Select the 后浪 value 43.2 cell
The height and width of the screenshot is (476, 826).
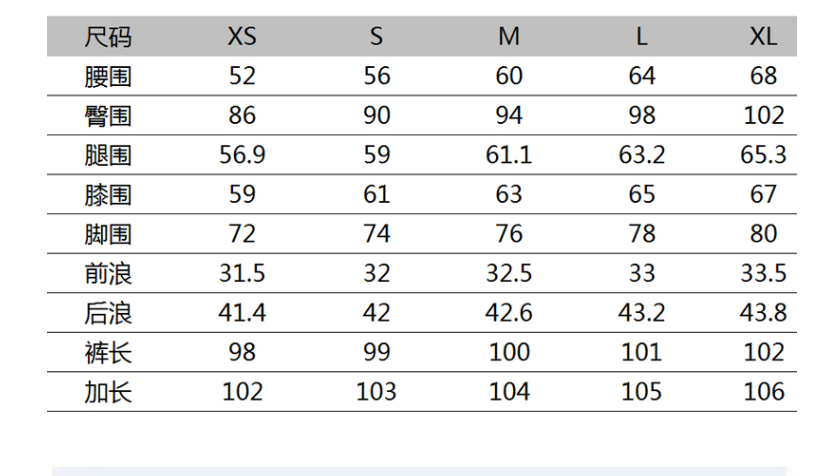pos(642,313)
